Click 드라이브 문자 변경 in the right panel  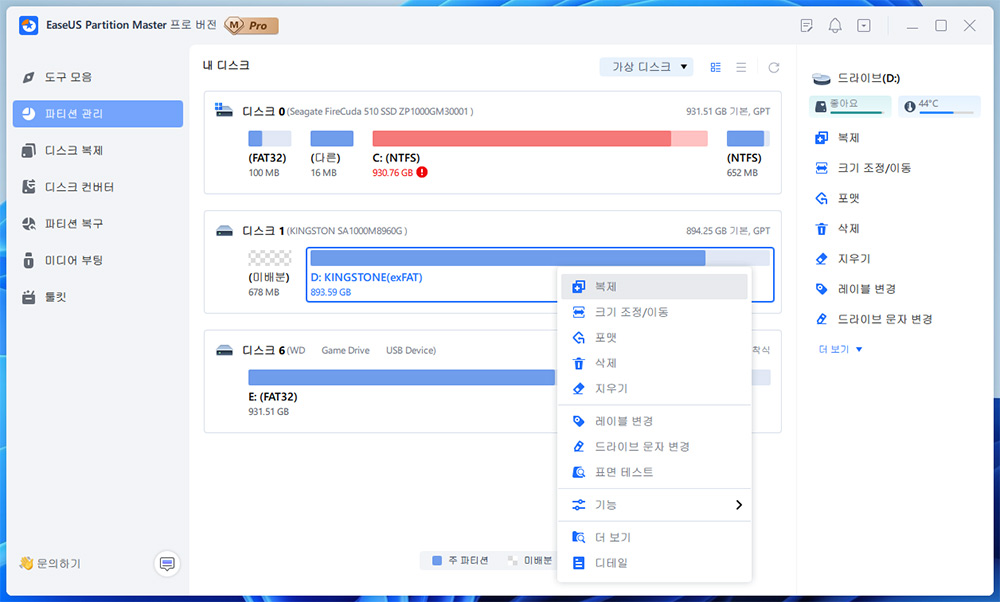[874, 319]
